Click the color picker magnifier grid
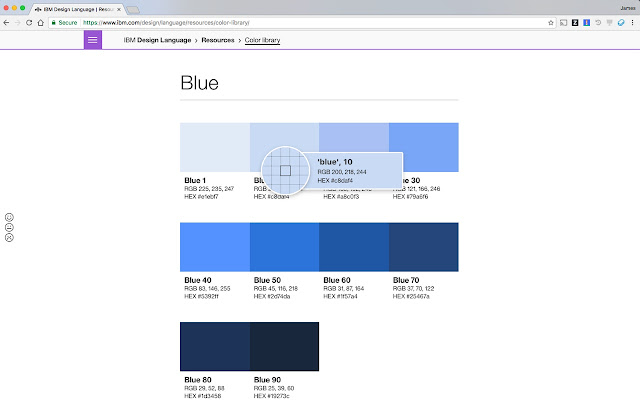The height and width of the screenshot is (400, 640). pos(285,170)
